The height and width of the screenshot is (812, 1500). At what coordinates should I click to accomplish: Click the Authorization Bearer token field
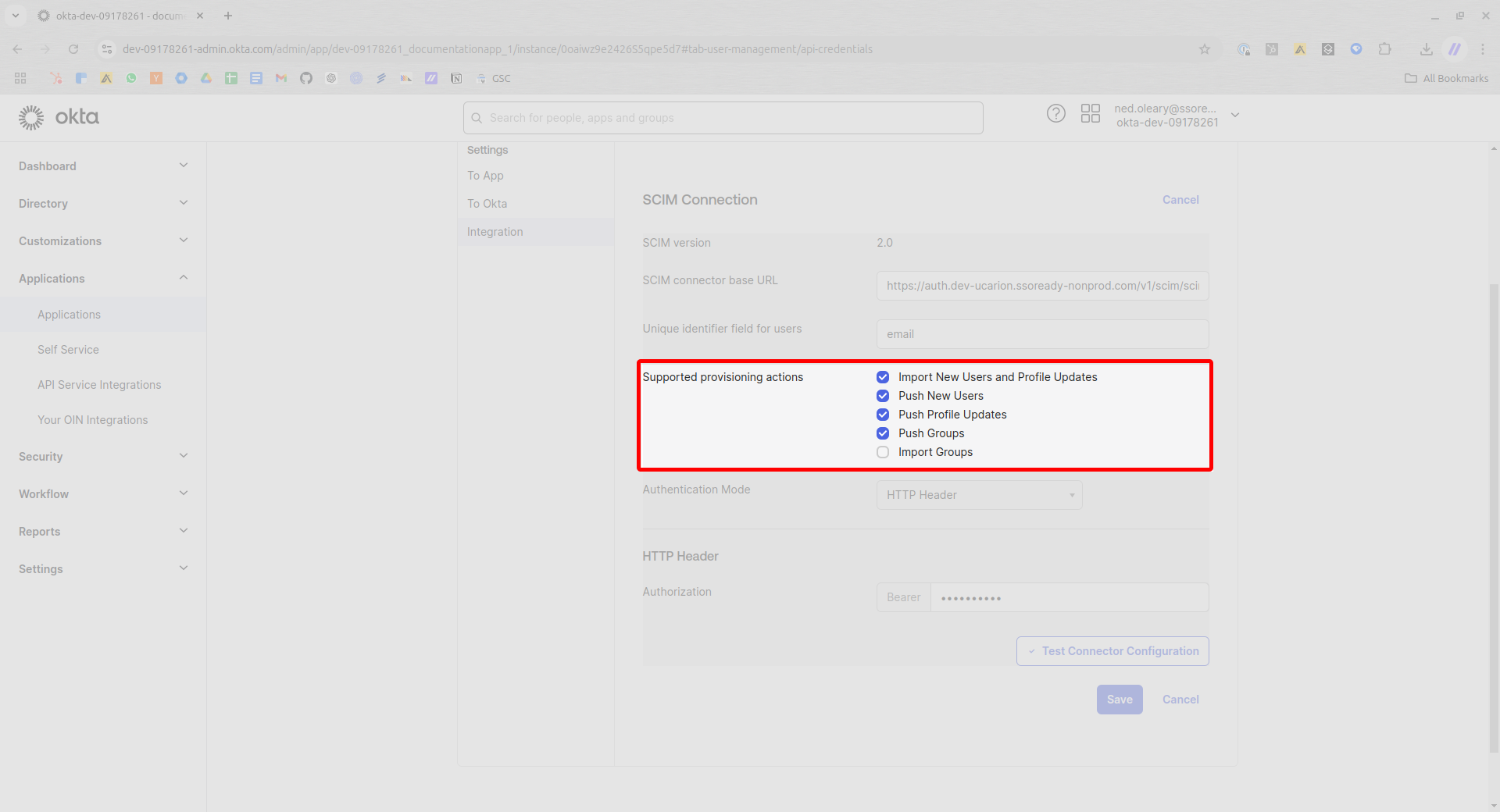tap(1069, 597)
